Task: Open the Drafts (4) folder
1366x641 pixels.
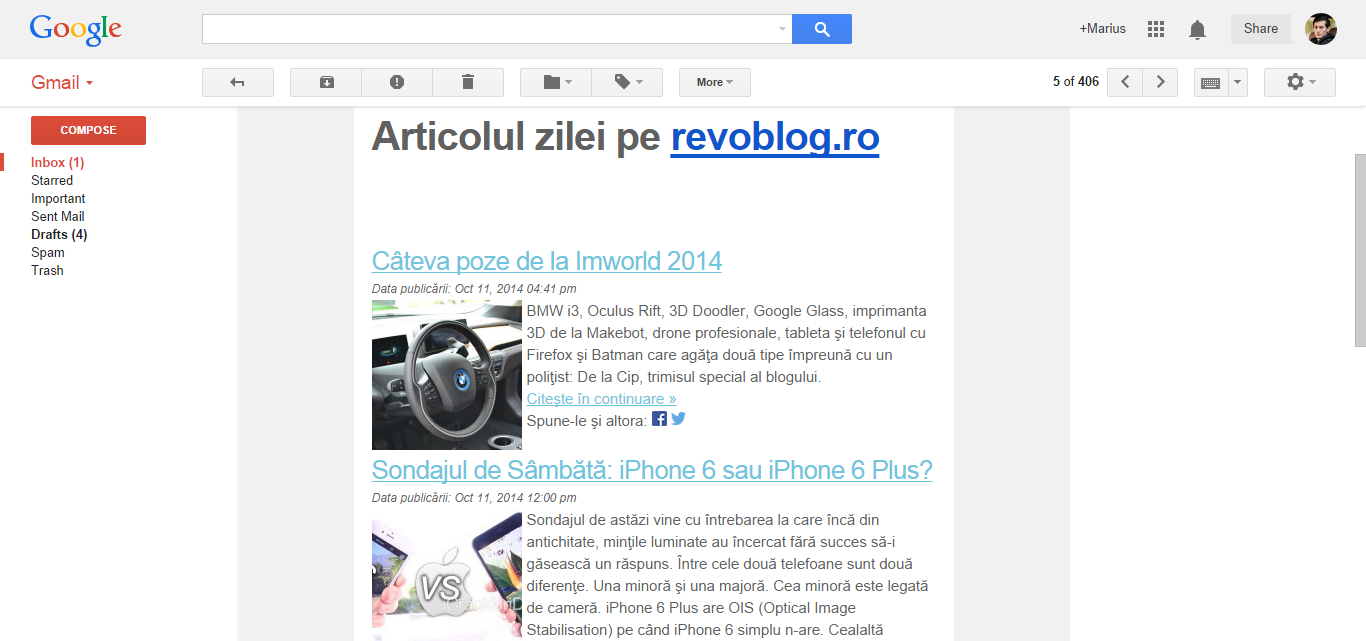Action: tap(59, 234)
